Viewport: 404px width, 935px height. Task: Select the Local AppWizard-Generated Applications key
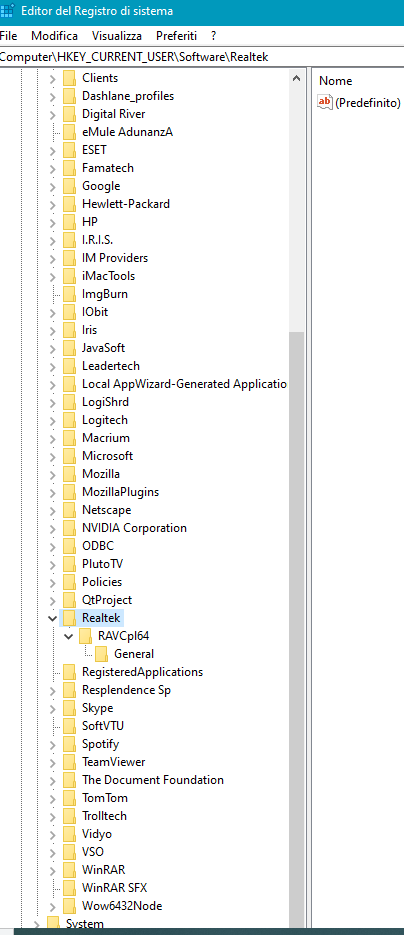point(184,384)
